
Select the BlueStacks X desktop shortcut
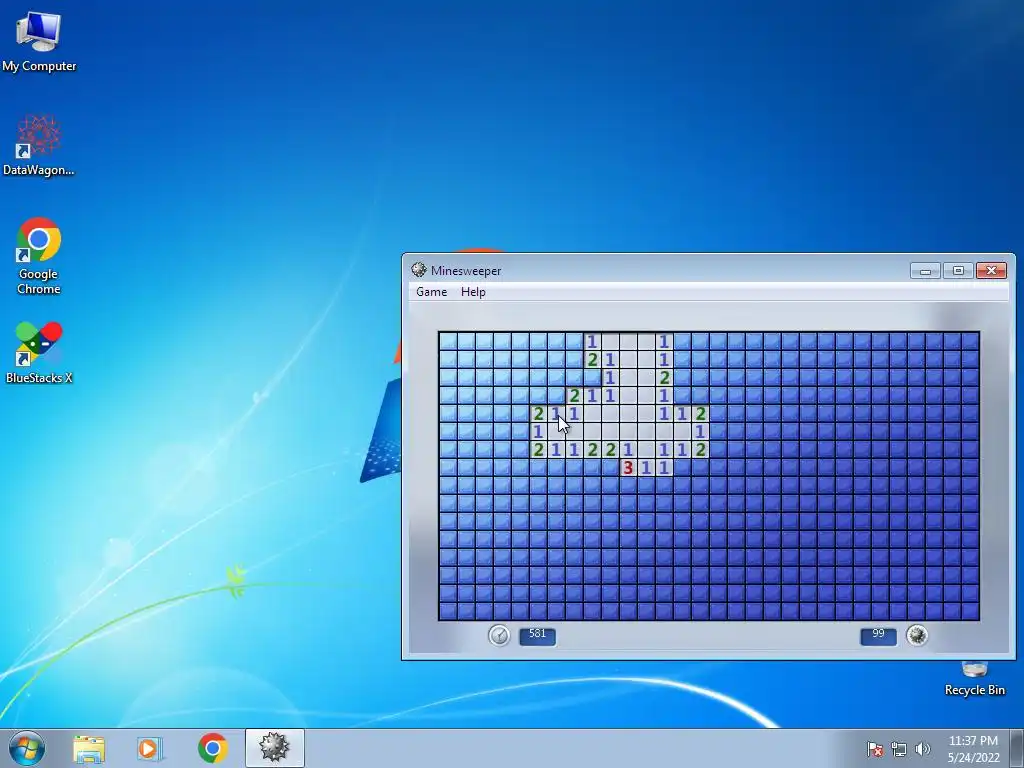(39, 353)
